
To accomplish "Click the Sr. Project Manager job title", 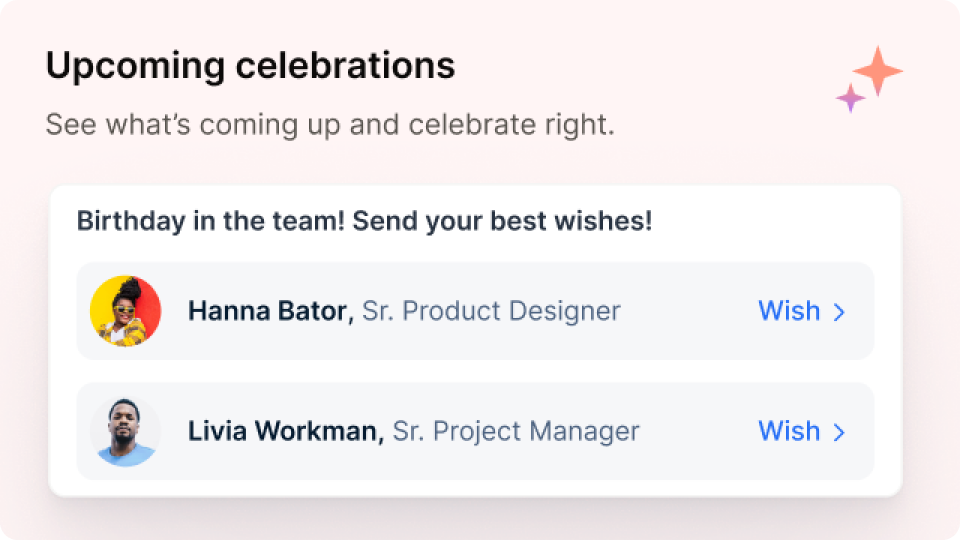I will (x=516, y=431).
